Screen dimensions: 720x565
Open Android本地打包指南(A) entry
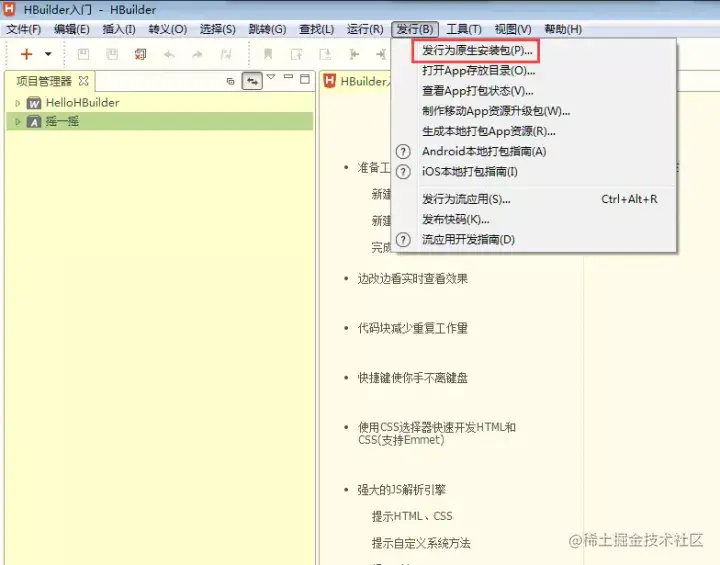coord(534,152)
